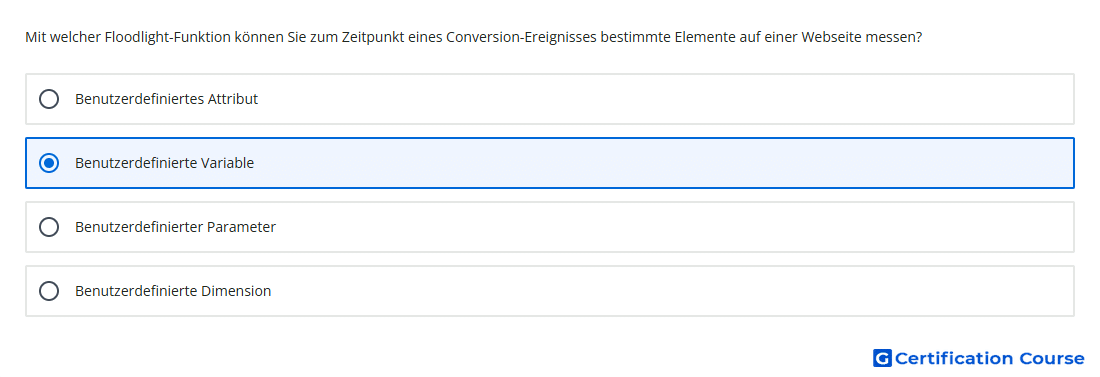1100x377 pixels.
Task: Click the blue G logo icon
Action: click(882, 358)
